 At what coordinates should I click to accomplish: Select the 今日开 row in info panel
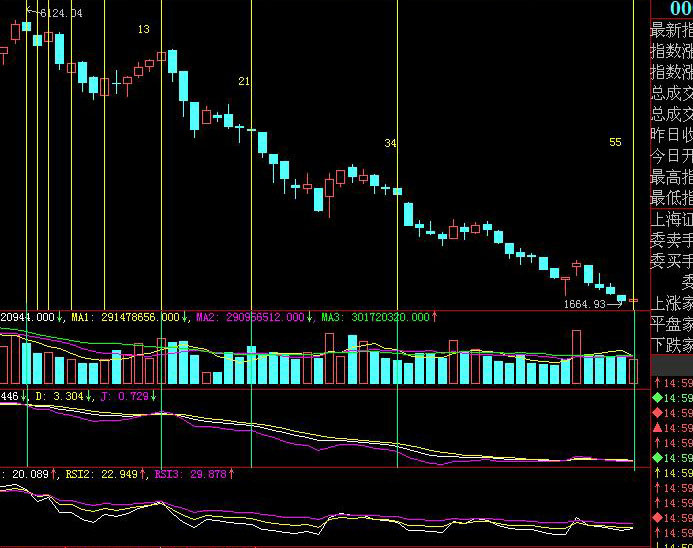tap(671, 156)
